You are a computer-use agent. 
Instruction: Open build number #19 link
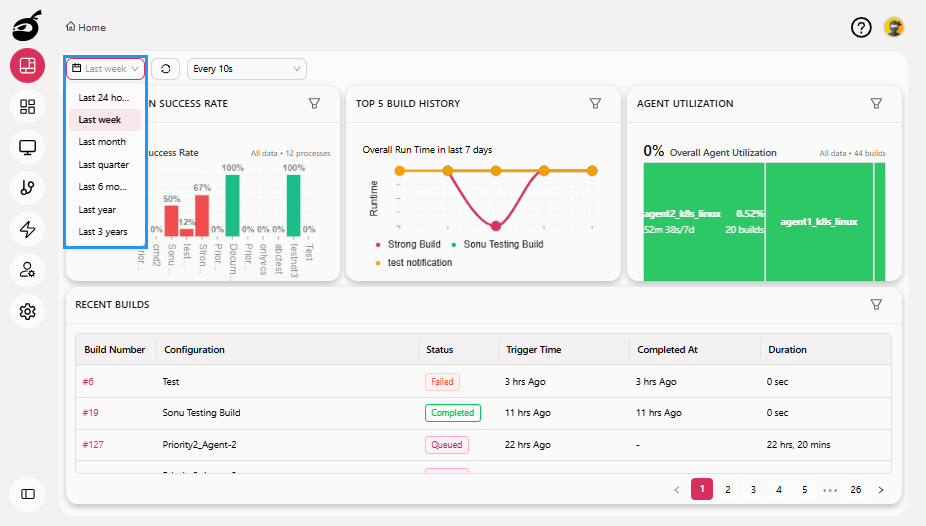[90, 412]
